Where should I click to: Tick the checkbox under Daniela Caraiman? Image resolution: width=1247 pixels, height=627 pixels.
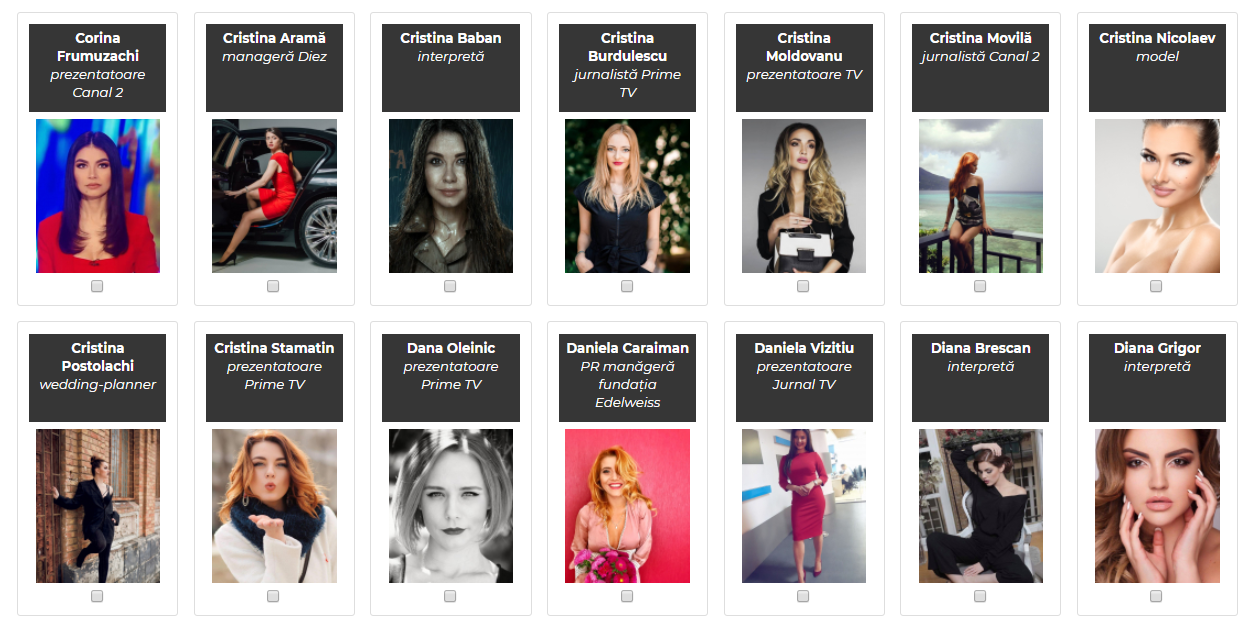[x=627, y=596]
